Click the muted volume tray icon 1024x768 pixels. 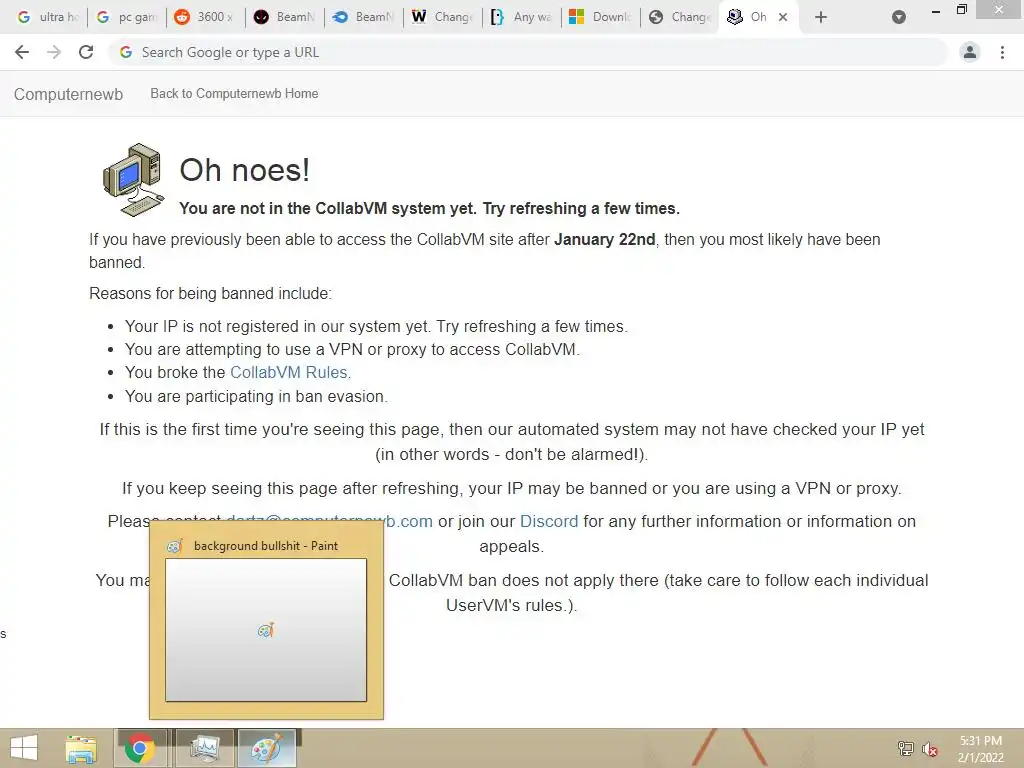(930, 748)
